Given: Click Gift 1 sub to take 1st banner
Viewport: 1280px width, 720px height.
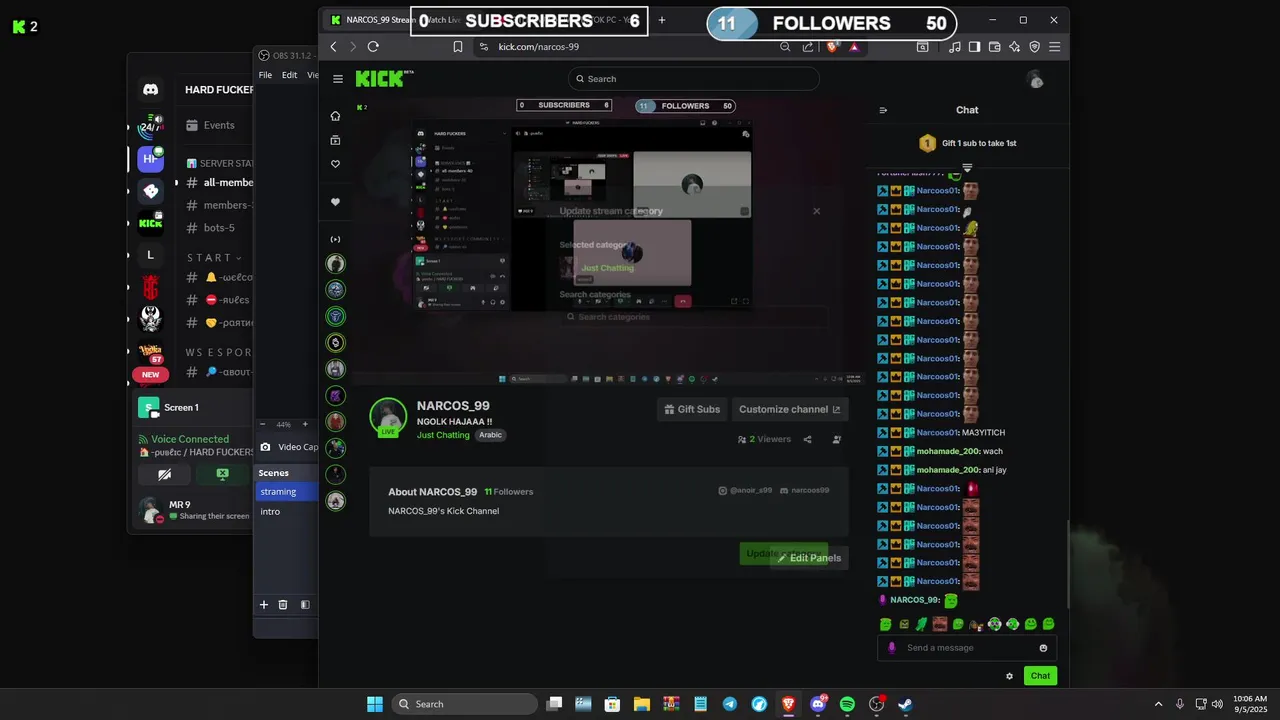Looking at the screenshot, I should coord(967,143).
